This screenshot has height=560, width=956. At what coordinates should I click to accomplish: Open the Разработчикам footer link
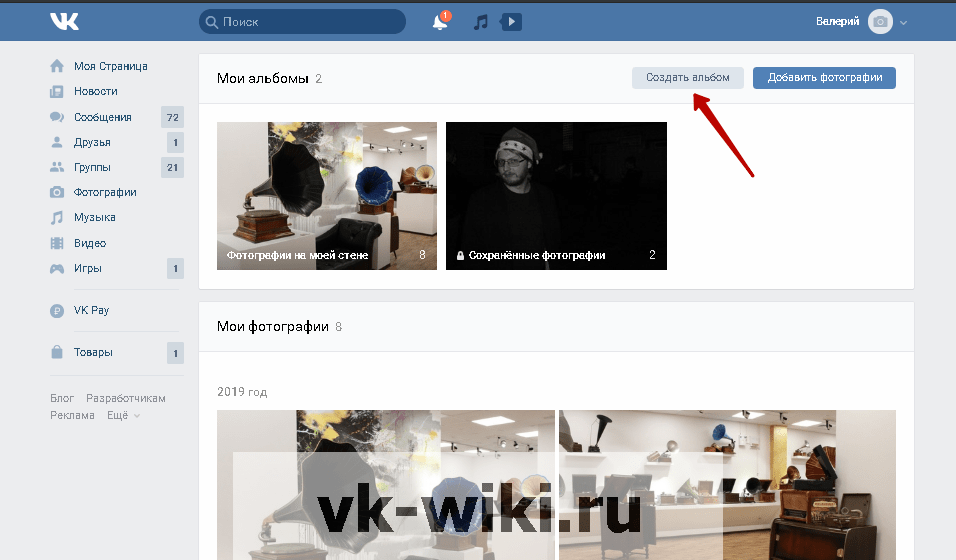click(x=126, y=398)
